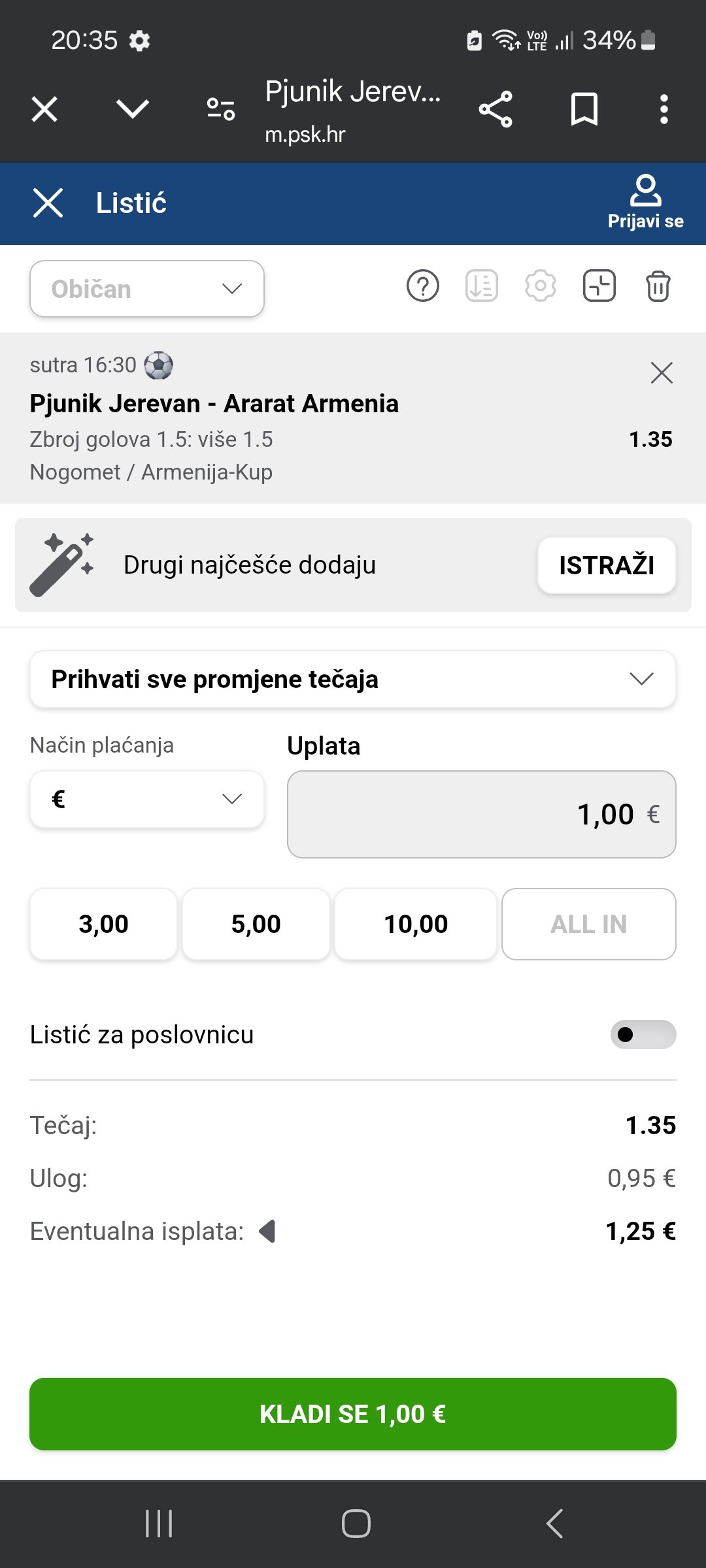Screen dimensions: 706x1568
Task: Open the bet slip settings gear
Action: 540,286
